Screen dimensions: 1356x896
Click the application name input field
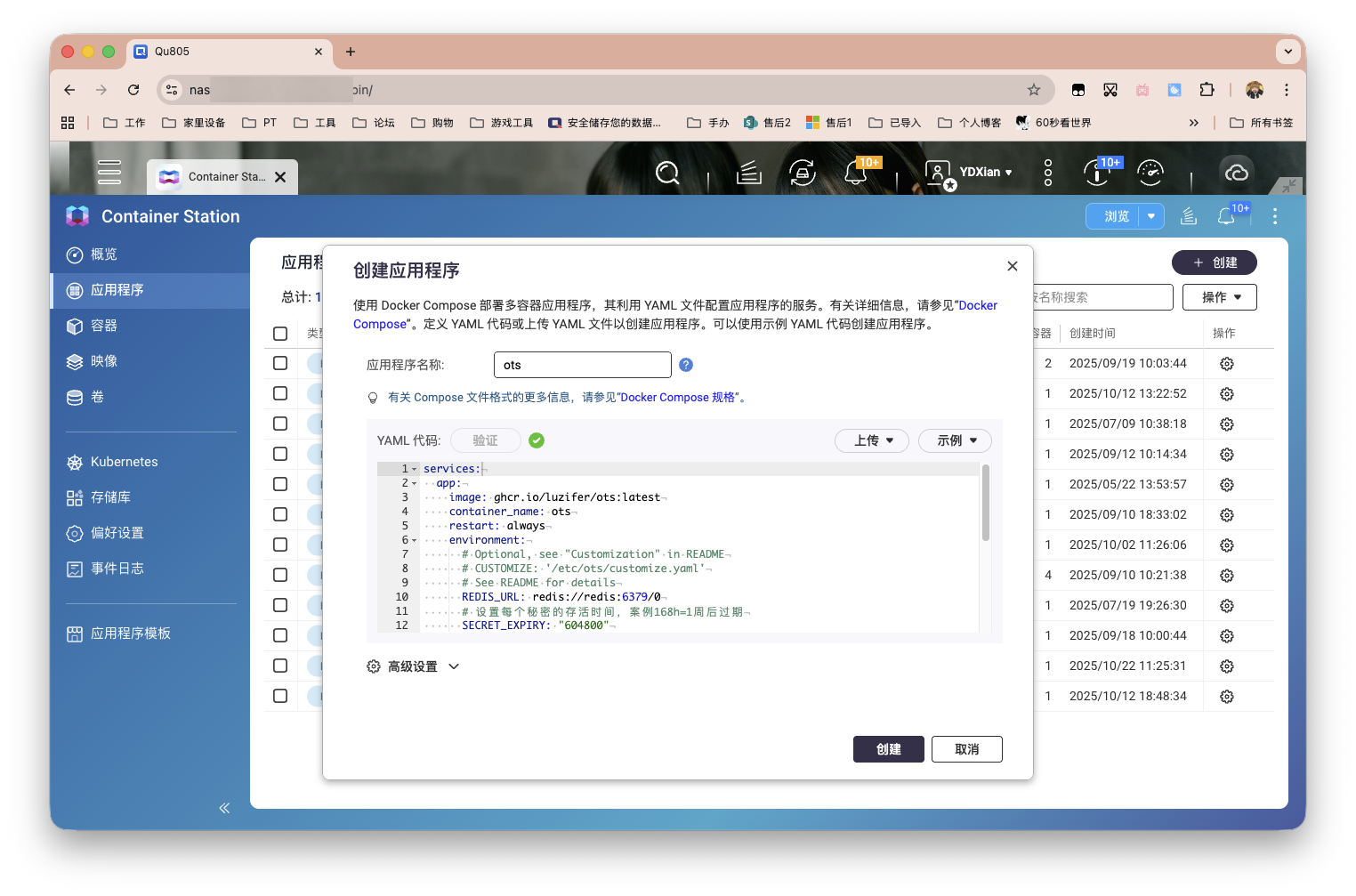pyautogui.click(x=582, y=364)
